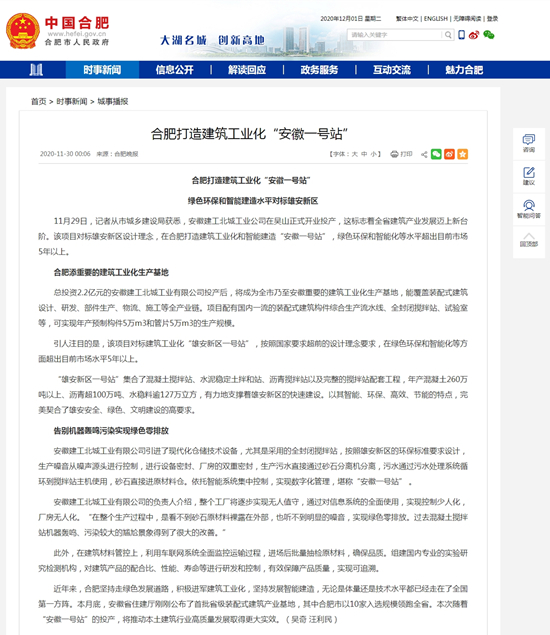The image size is (550, 635).
Task: Share article via green WeChat icon
Action: 436,154
